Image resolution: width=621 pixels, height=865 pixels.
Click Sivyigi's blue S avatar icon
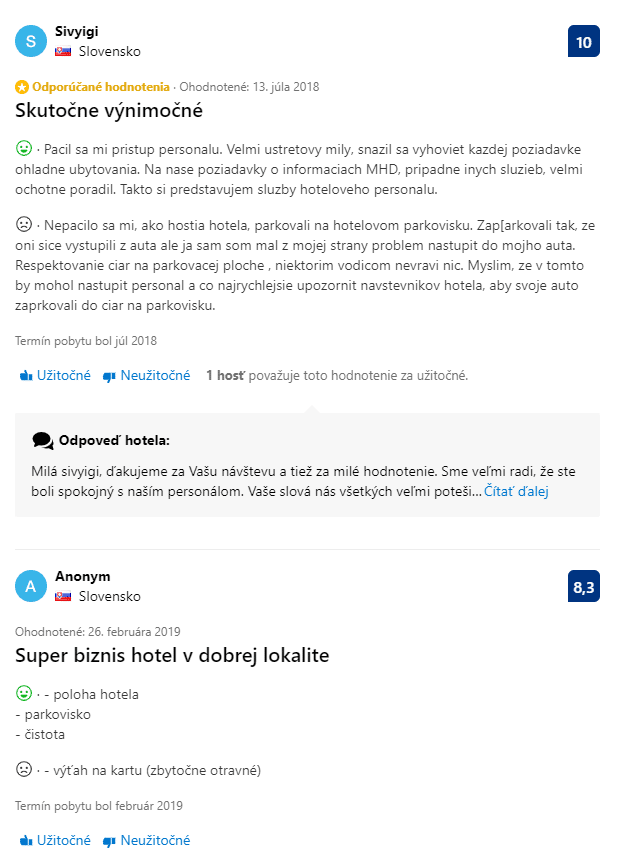click(x=31, y=41)
